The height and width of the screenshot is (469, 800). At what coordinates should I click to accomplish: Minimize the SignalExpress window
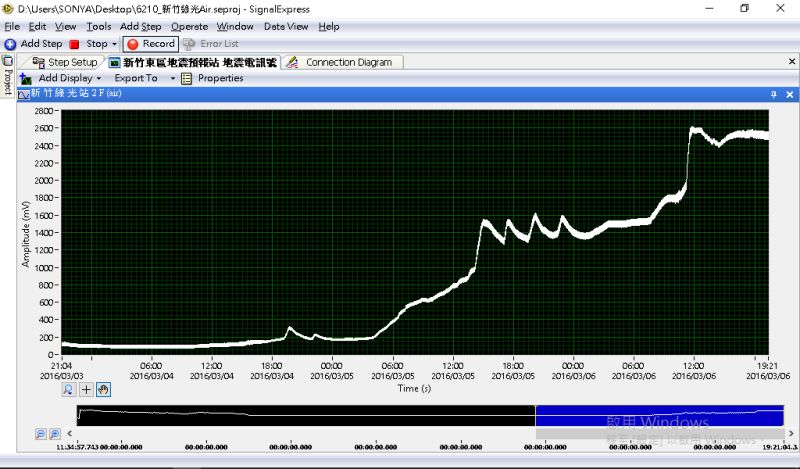(709, 8)
